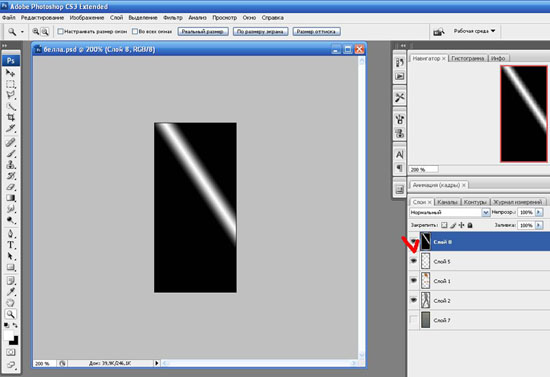The width and height of the screenshot is (550, 377).
Task: Show layer Слой 7 via visibility box
Action: coord(414,320)
